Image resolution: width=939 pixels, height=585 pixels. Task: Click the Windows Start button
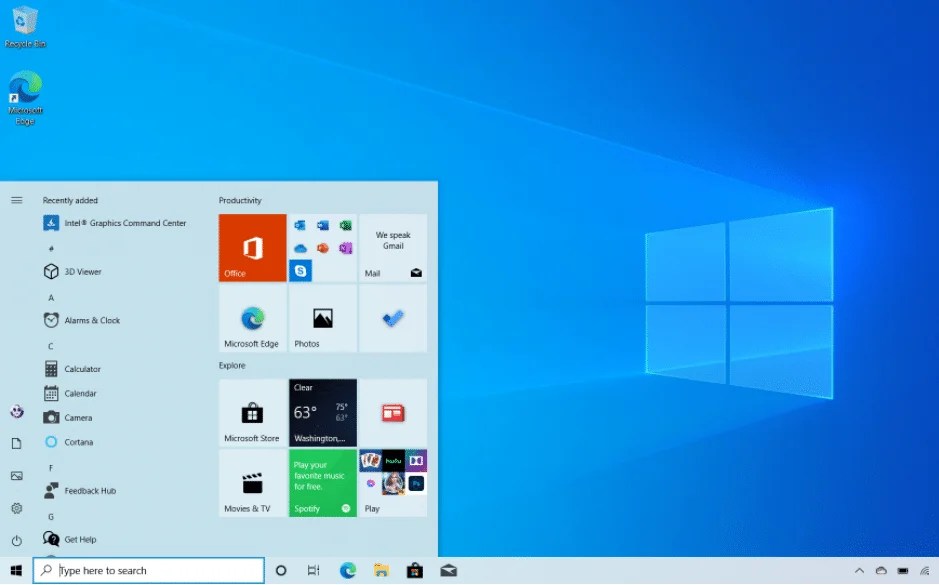click(x=16, y=571)
